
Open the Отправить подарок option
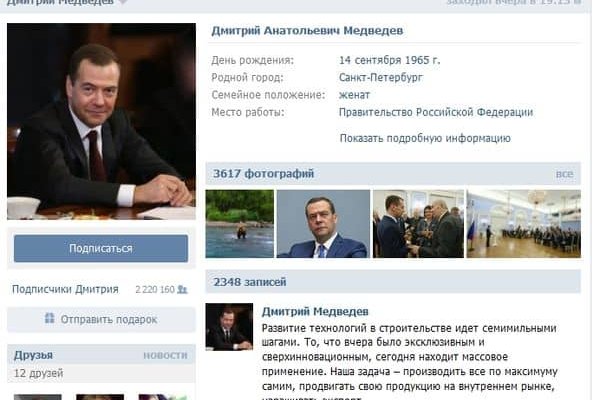pyautogui.click(x=101, y=319)
